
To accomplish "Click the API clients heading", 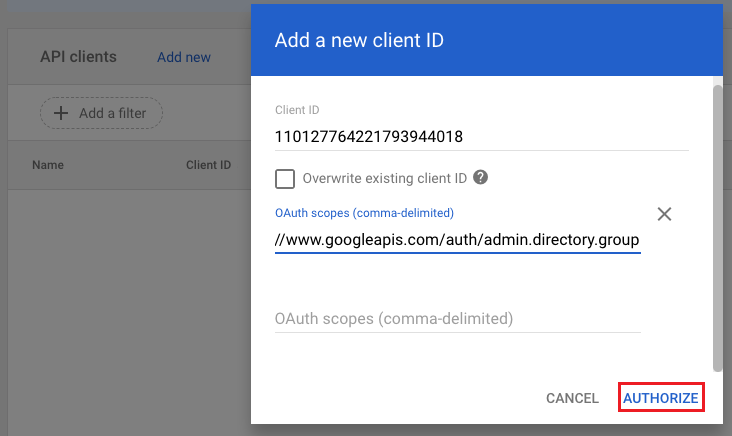I will (x=78, y=56).
